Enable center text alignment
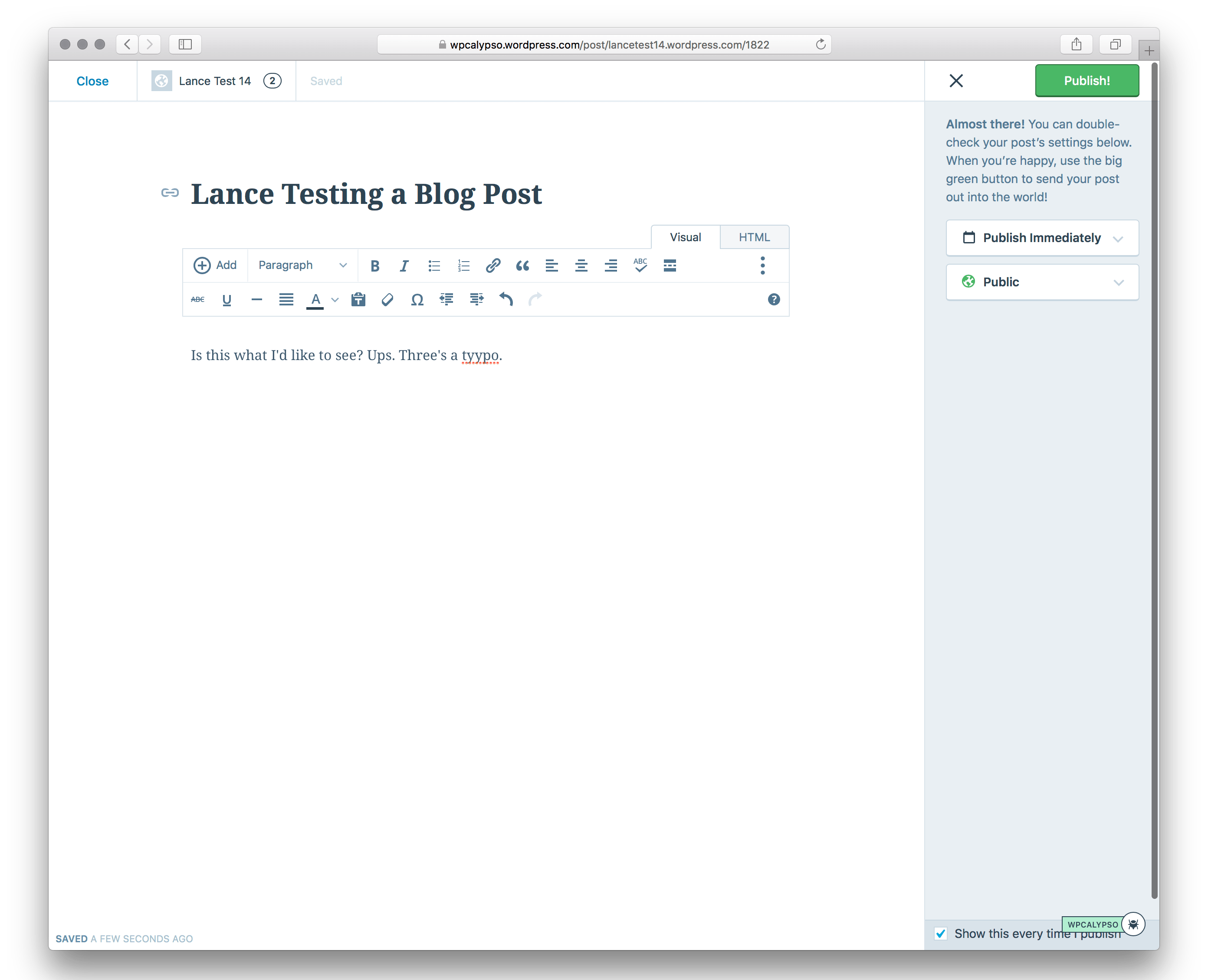The height and width of the screenshot is (980, 1208). [581, 265]
